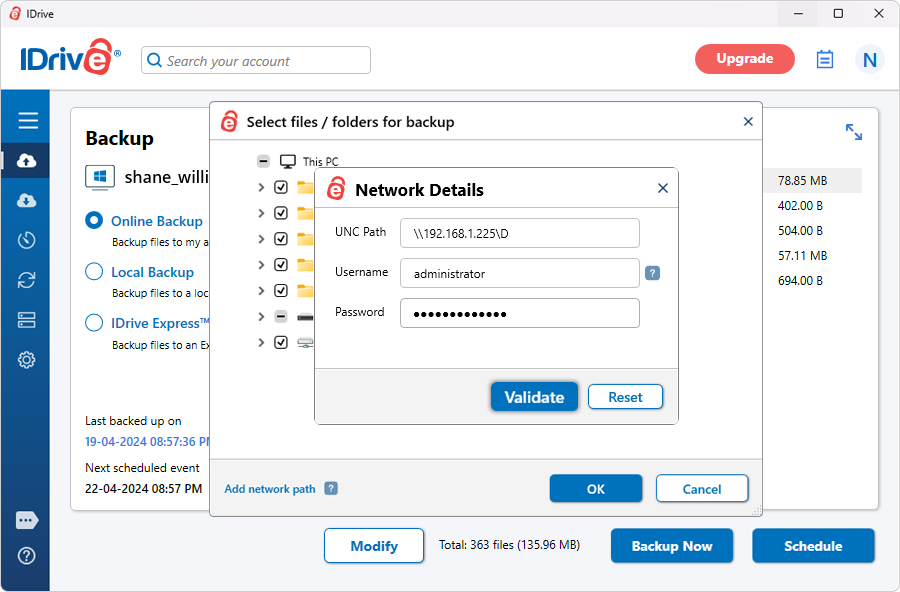Select the Local Backup radio button
This screenshot has width=900, height=592.
[x=94, y=272]
